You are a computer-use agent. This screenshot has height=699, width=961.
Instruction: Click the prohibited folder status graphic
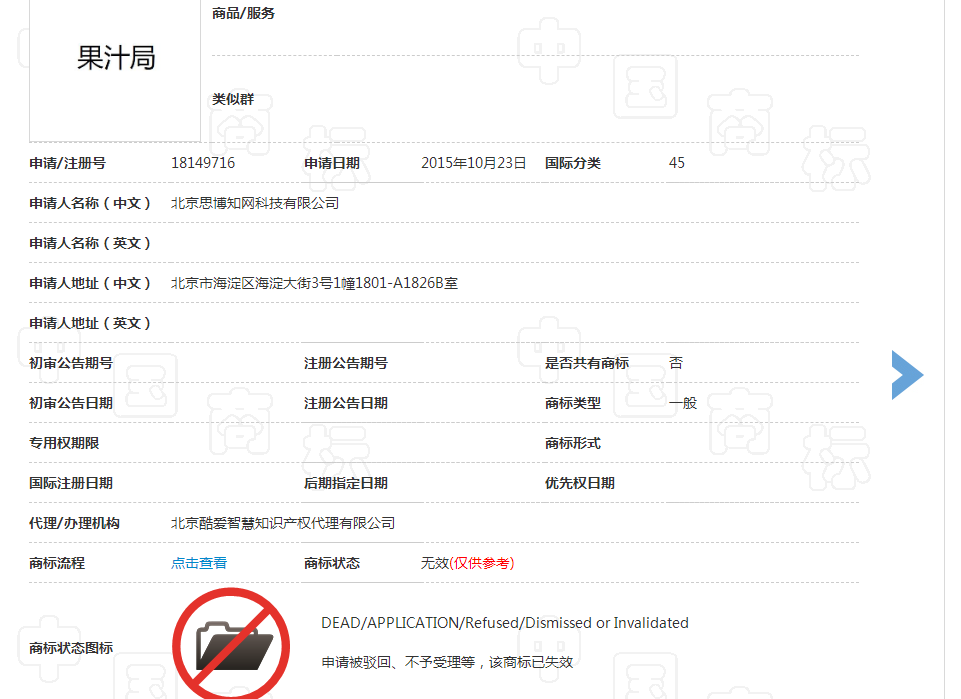tap(231, 645)
